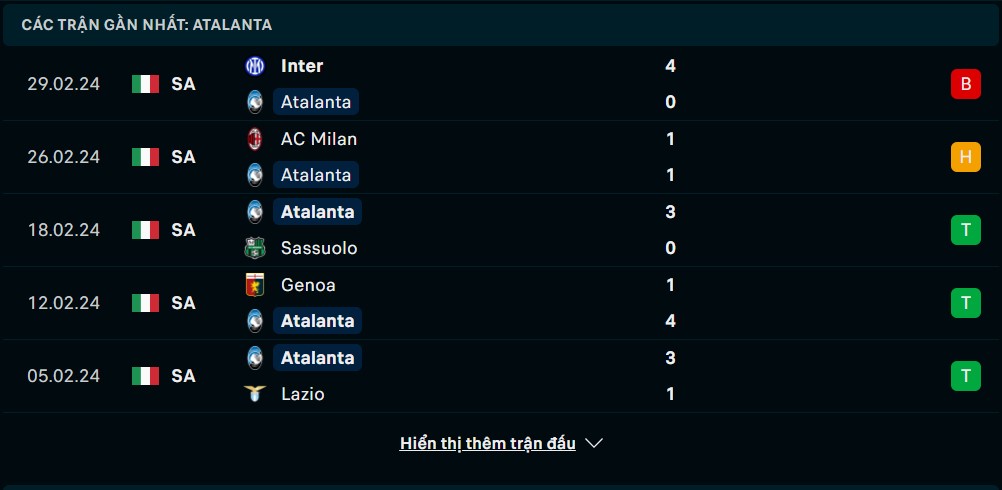Click the red B result badge

click(x=966, y=84)
